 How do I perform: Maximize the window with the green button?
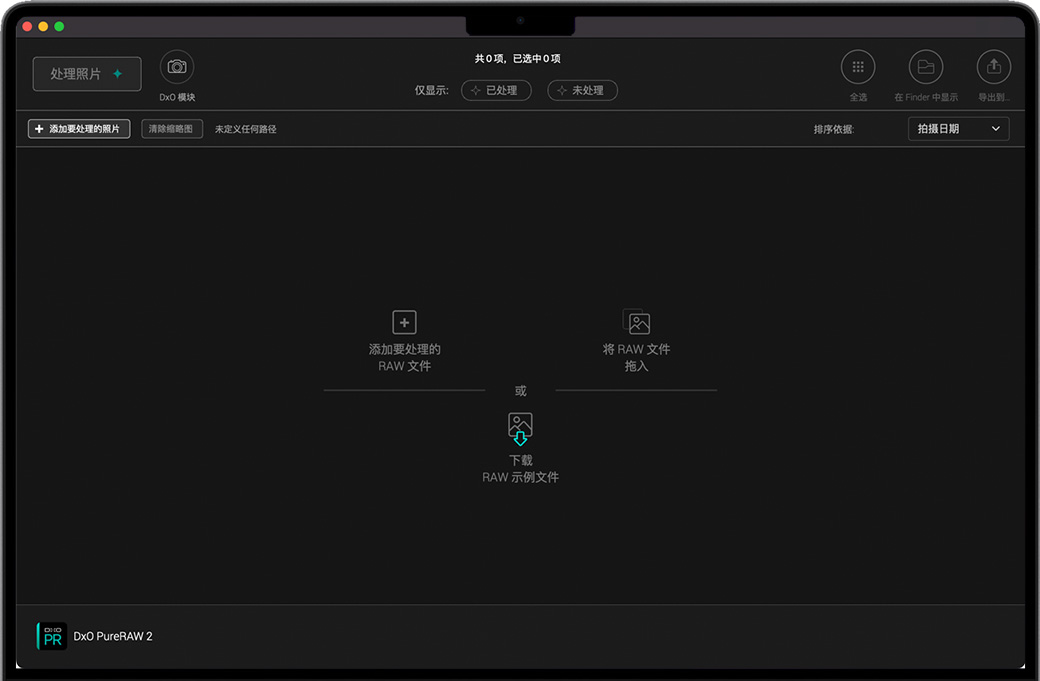click(x=59, y=26)
